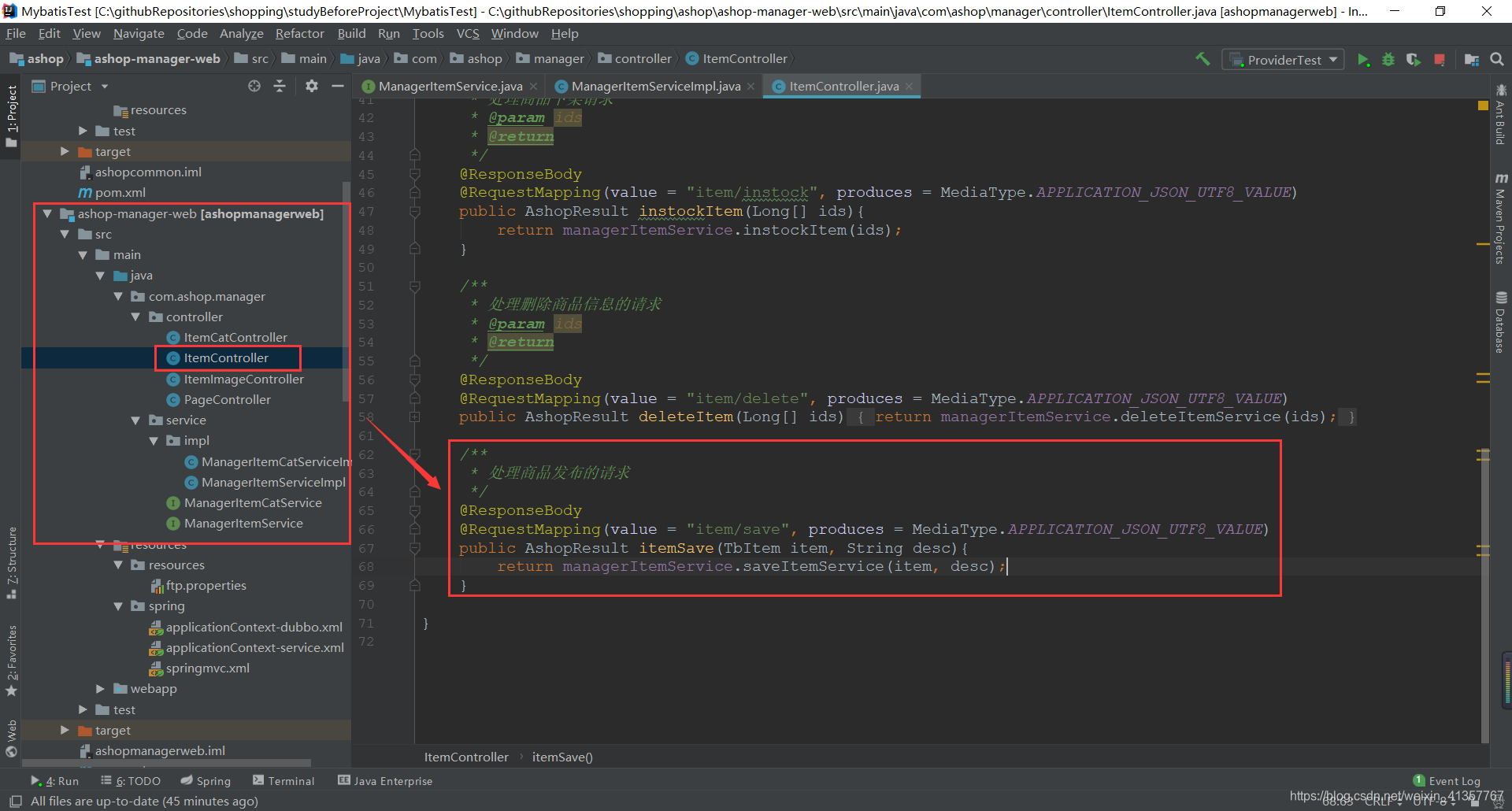Open applicationContext-dubbo.xml file
Image resolution: width=1512 pixels, height=811 pixels.
(254, 628)
